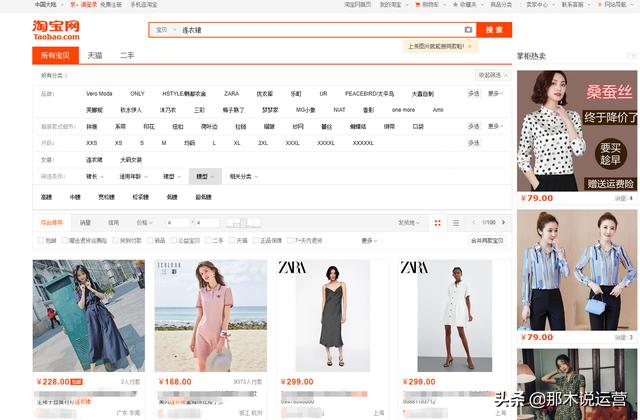Click the Taobao logo

coord(56,30)
